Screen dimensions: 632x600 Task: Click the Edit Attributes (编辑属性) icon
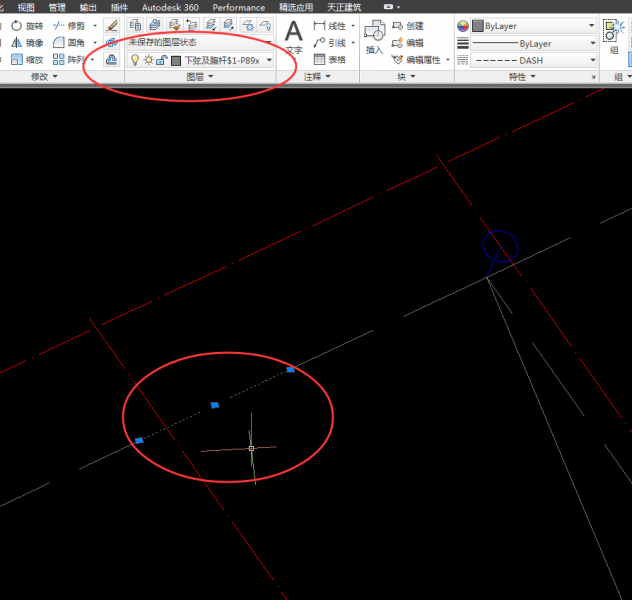click(x=397, y=60)
